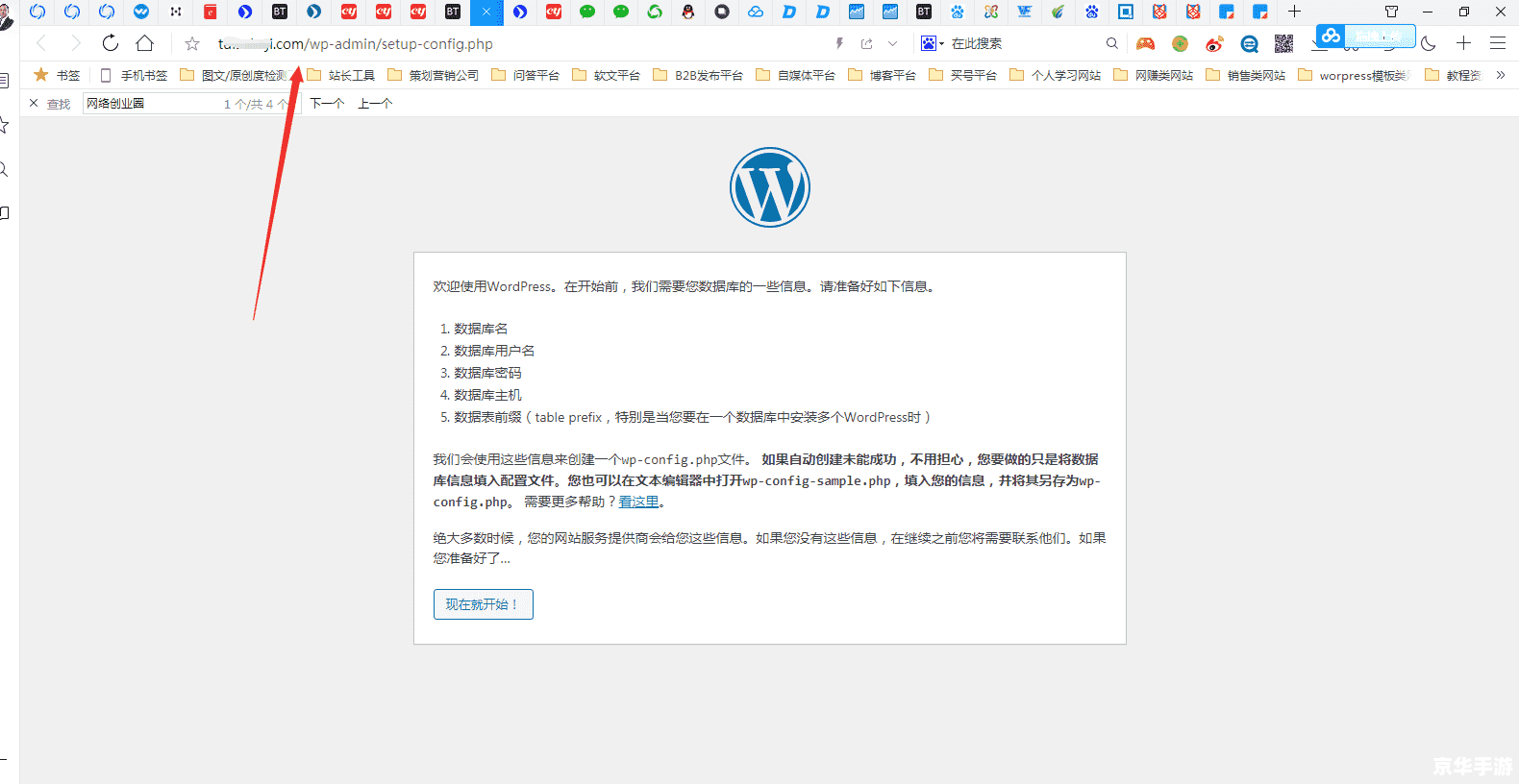Switch to the blue cloud icon tab
The height and width of the screenshot is (784, 1519).
756,12
